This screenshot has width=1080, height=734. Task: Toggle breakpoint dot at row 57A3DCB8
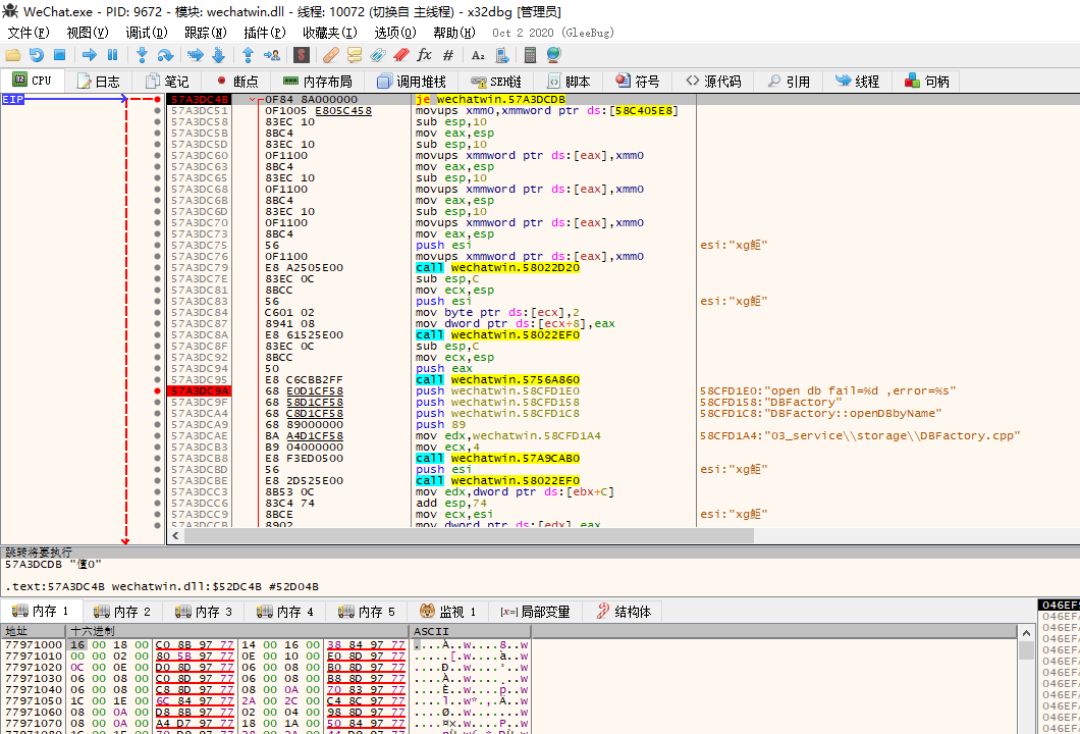click(158, 458)
